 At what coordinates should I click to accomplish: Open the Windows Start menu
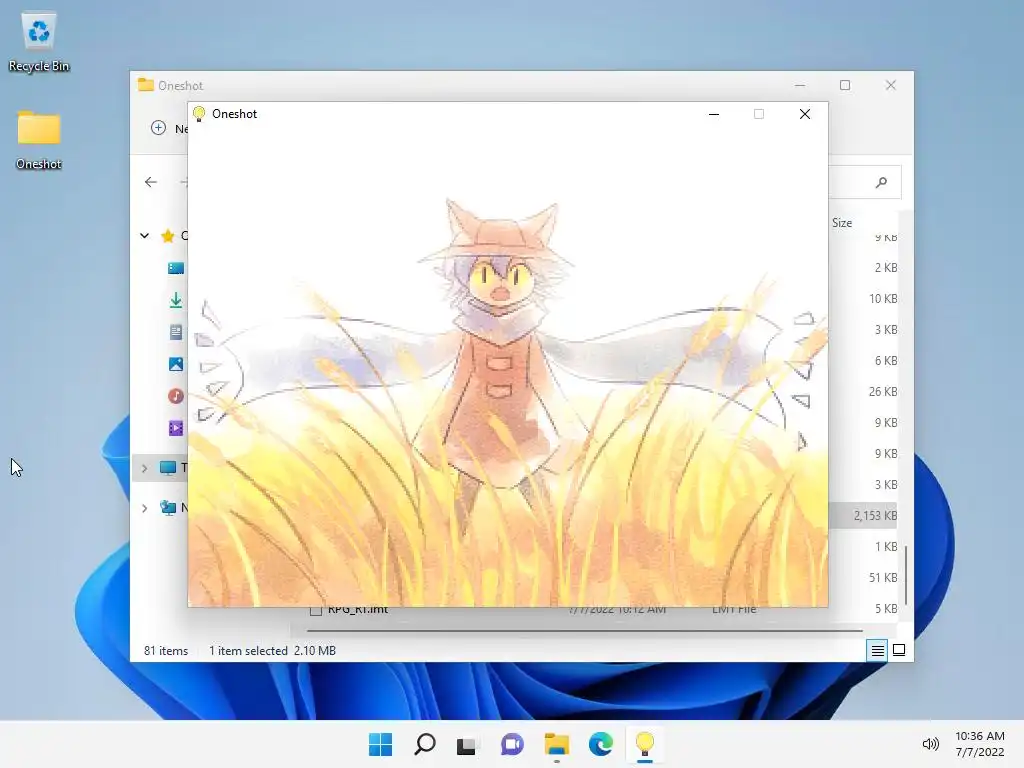coord(381,744)
